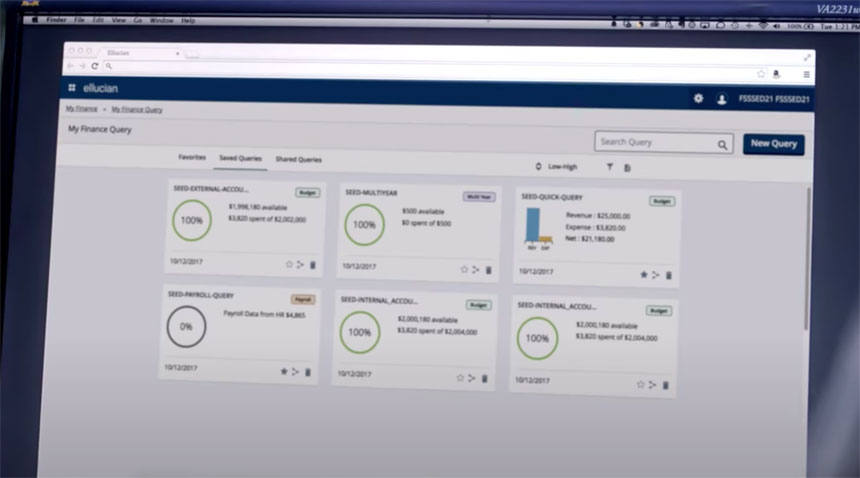Unfavorite the SEED-QUICK-QUERY star
Image resolution: width=860 pixels, height=478 pixels.
click(643, 274)
